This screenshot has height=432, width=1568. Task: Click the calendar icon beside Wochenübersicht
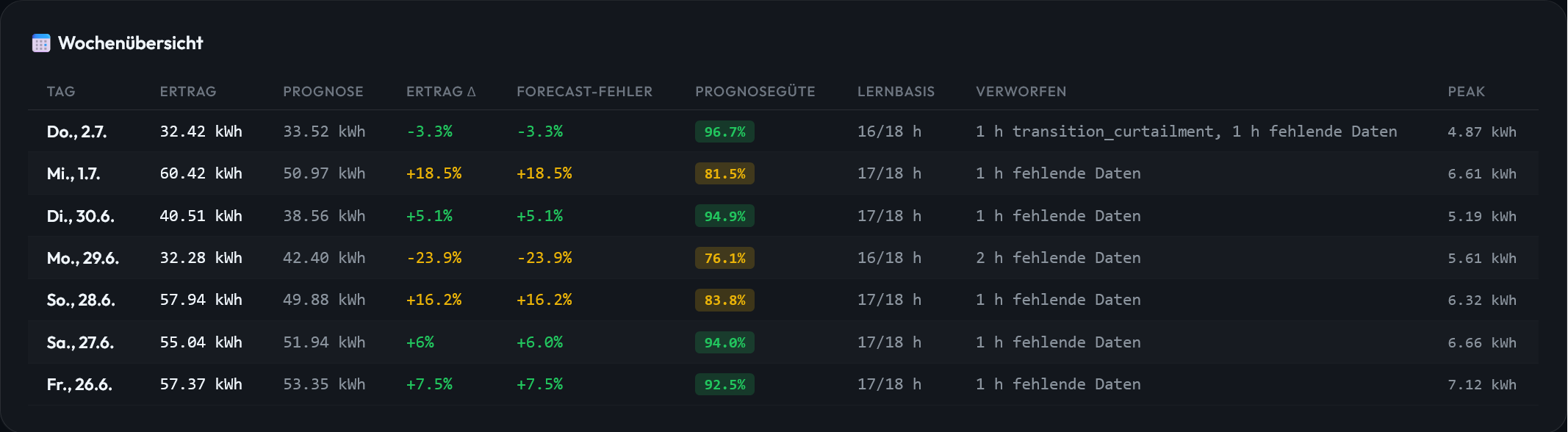[41, 43]
